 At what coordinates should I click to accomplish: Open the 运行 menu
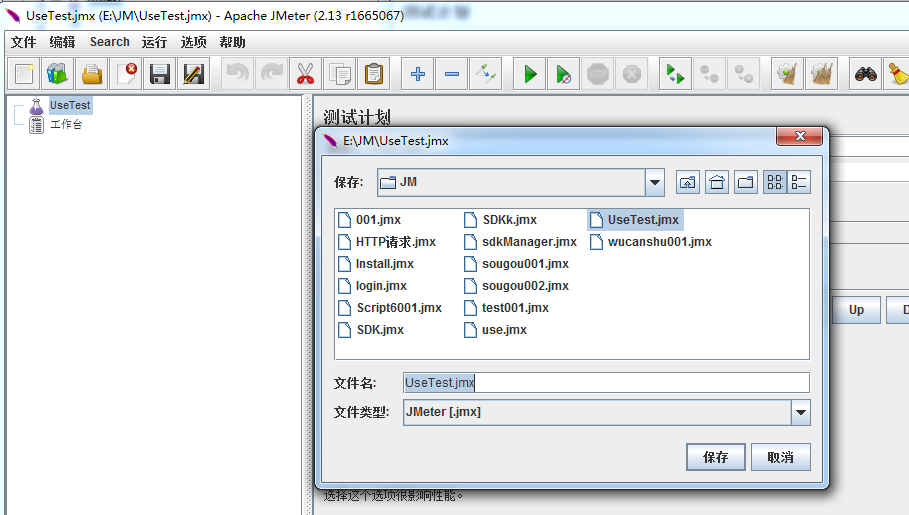point(154,42)
